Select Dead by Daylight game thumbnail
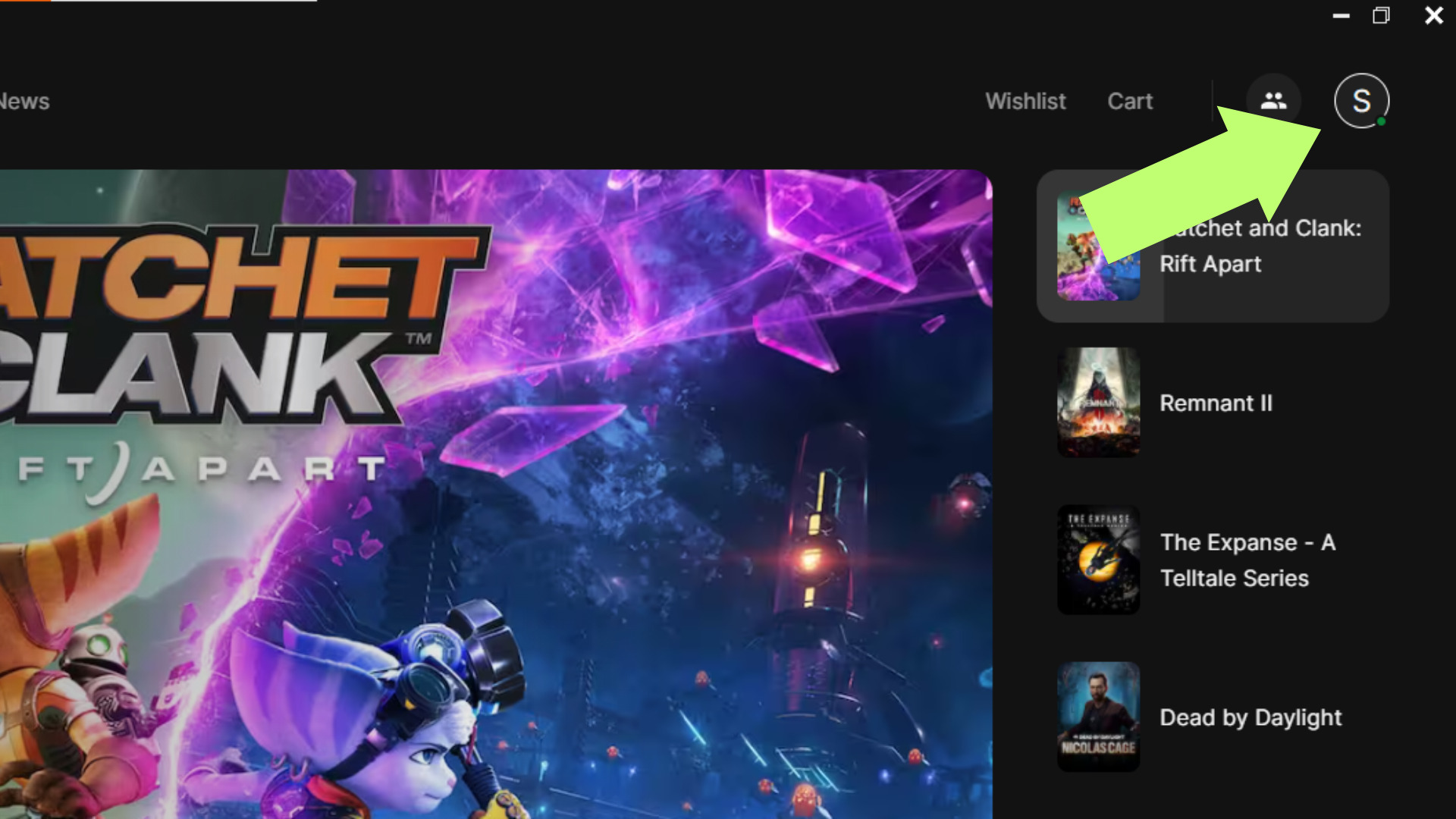Screen dimensions: 1456x819 [1097, 716]
